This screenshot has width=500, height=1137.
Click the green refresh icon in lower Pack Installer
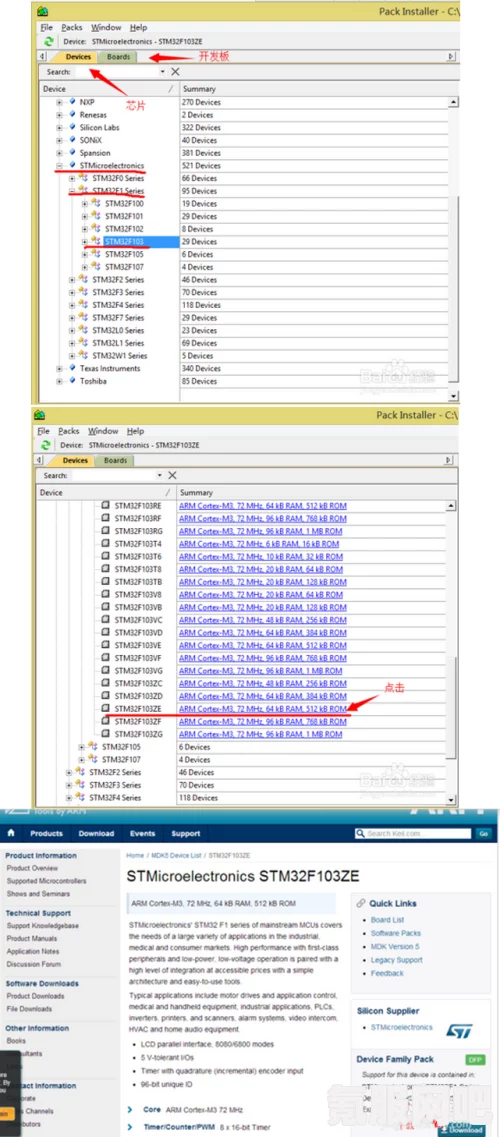[x=46, y=445]
